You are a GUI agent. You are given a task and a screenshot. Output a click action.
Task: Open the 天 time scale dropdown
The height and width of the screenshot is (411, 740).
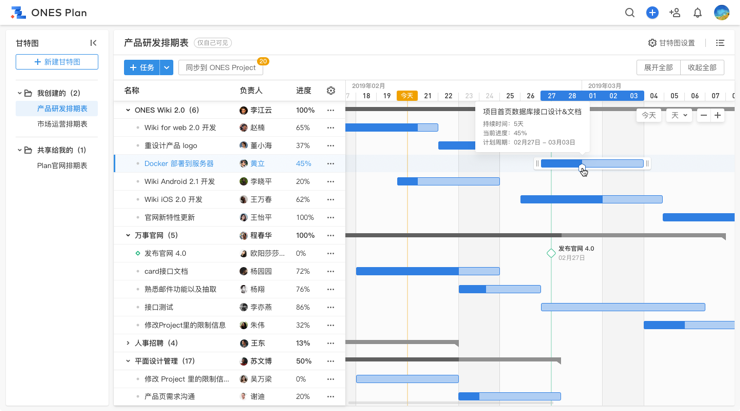click(679, 115)
